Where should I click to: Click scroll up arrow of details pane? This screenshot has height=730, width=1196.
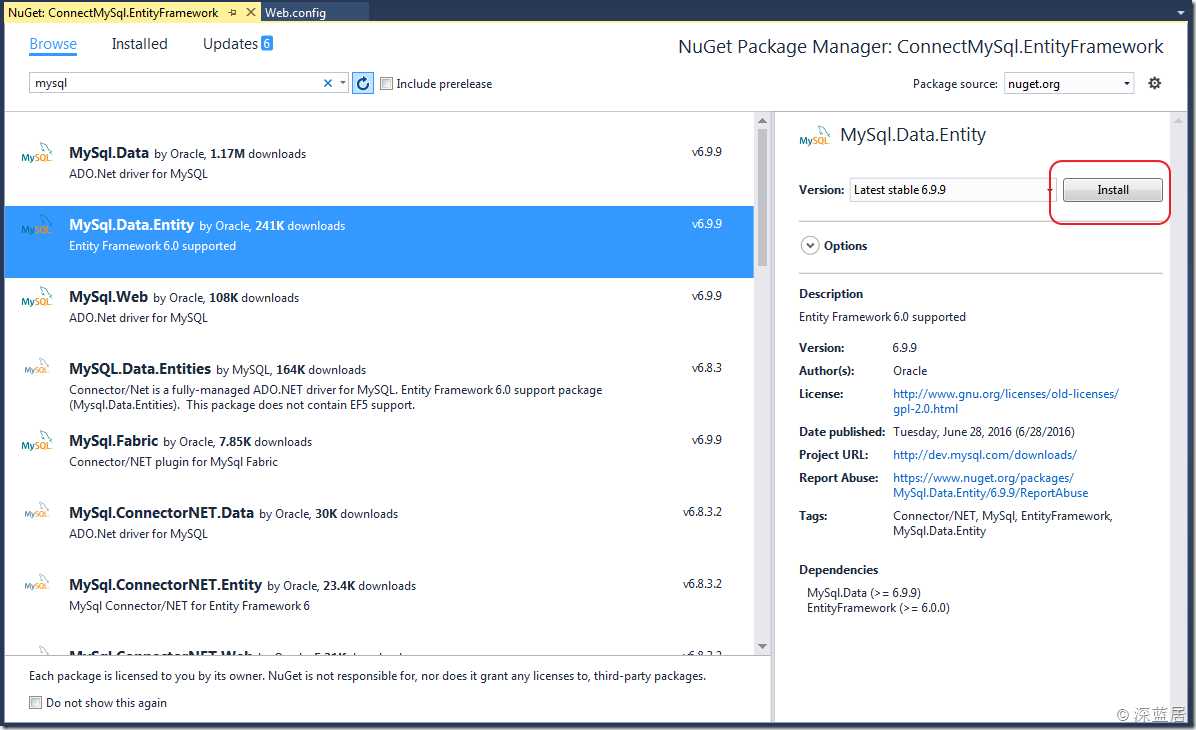click(1178, 121)
